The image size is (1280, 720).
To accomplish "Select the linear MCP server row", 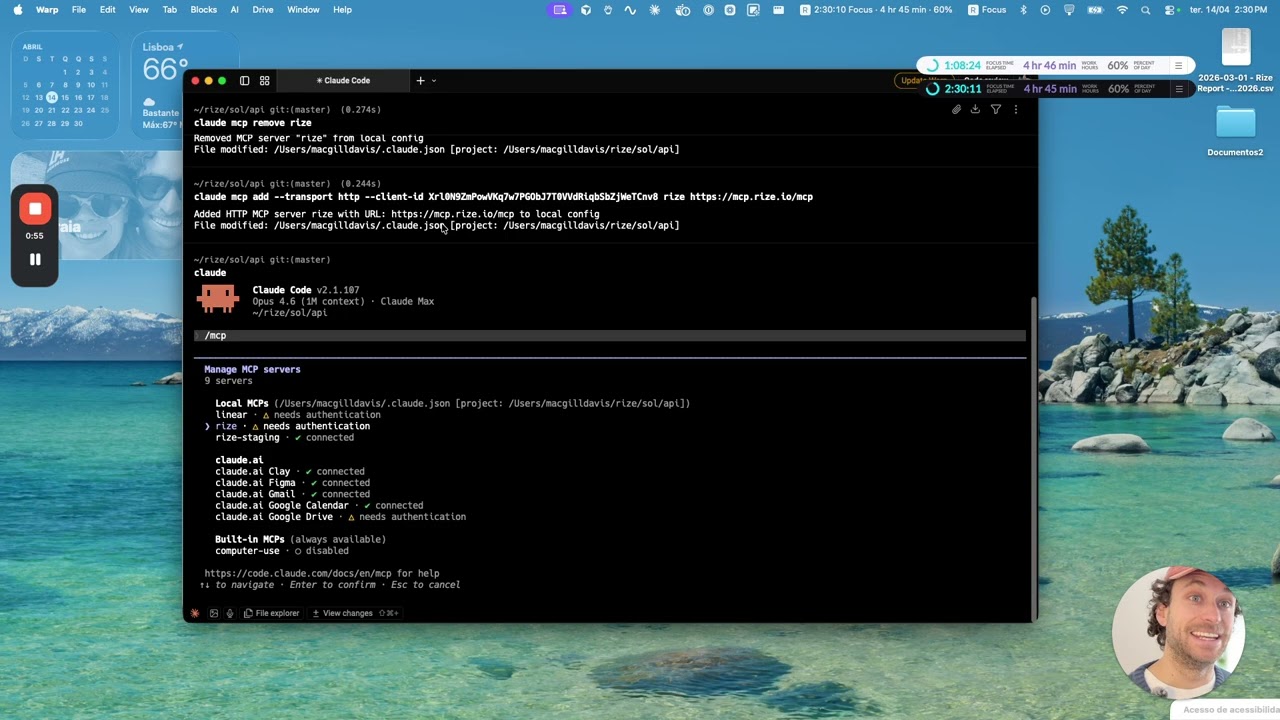I will 297,414.
